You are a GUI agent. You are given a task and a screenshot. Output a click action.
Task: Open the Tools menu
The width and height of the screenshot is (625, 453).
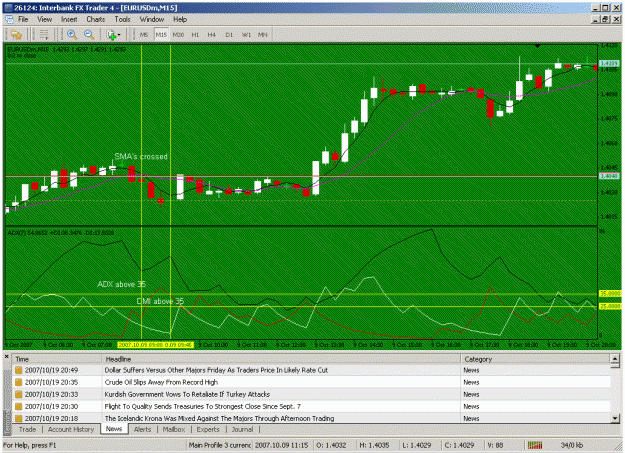click(x=122, y=20)
